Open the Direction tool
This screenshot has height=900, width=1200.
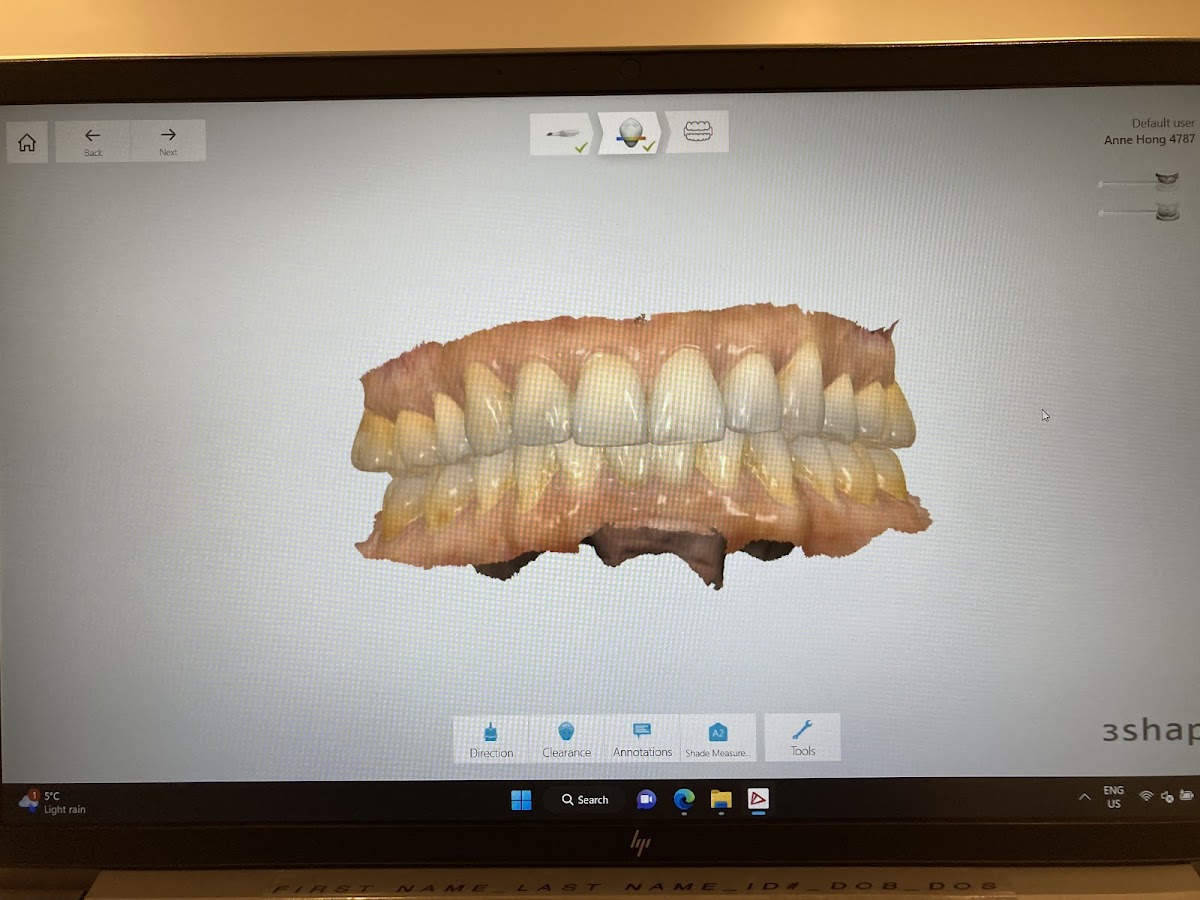pyautogui.click(x=491, y=739)
